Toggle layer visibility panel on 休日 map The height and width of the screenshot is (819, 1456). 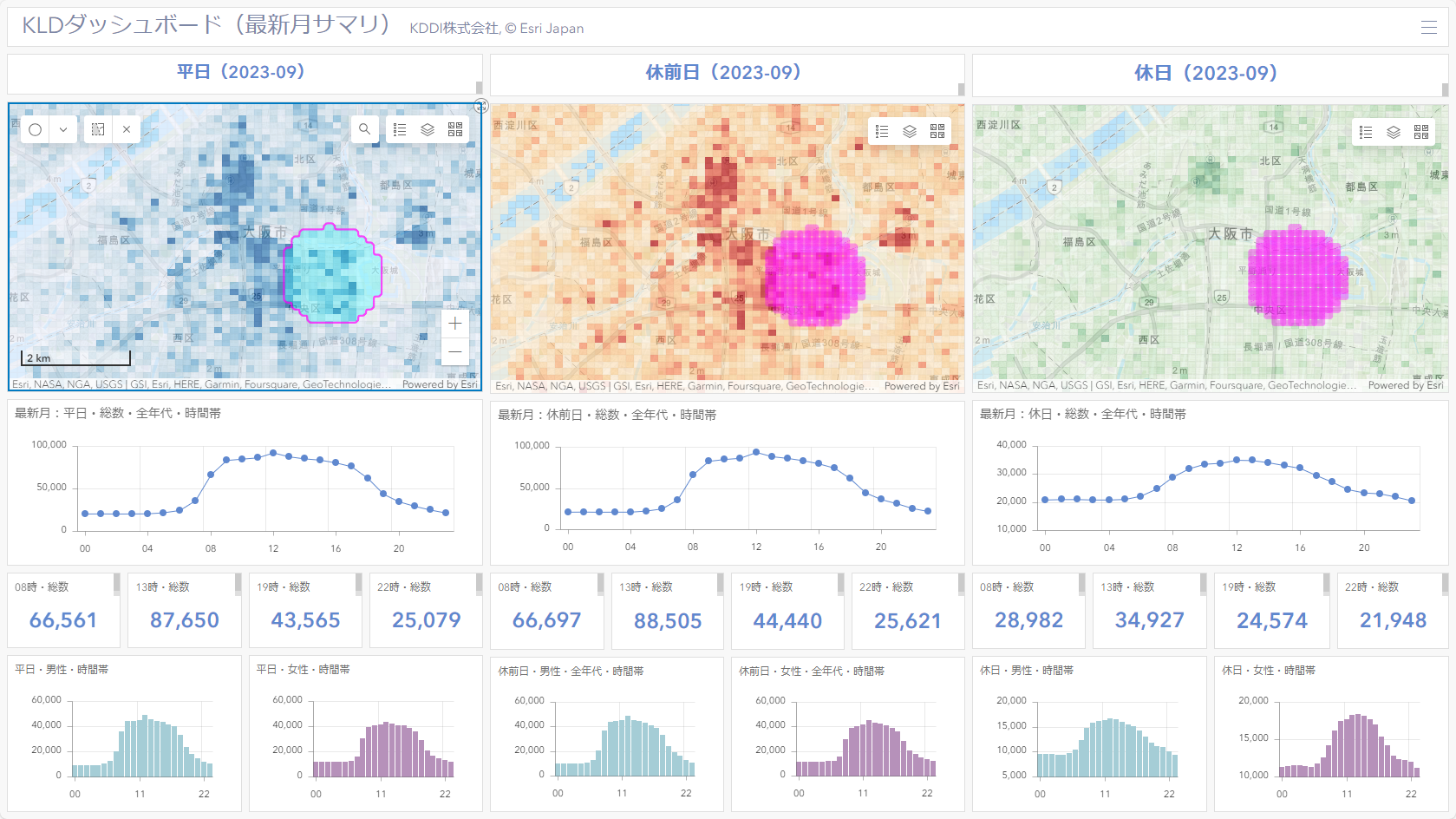click(x=1394, y=132)
